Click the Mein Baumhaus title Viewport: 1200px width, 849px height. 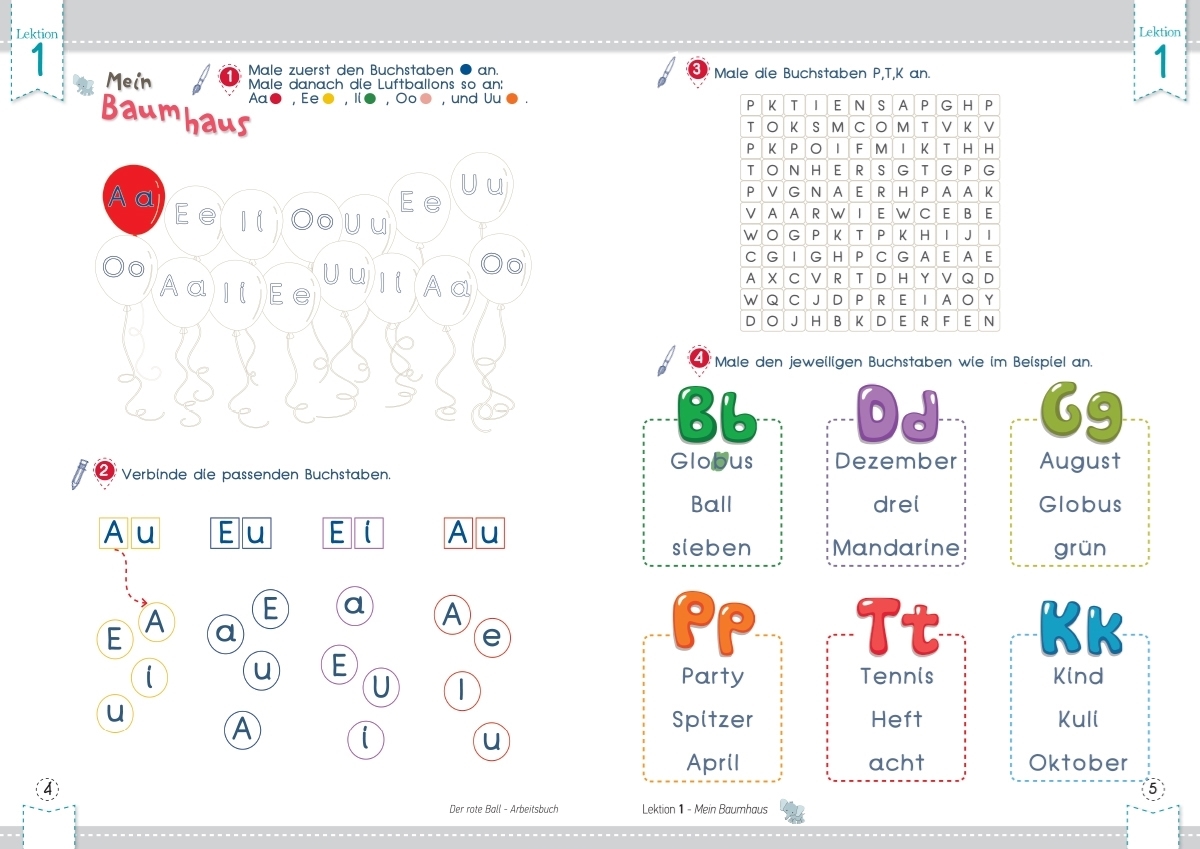pyautogui.click(x=176, y=104)
